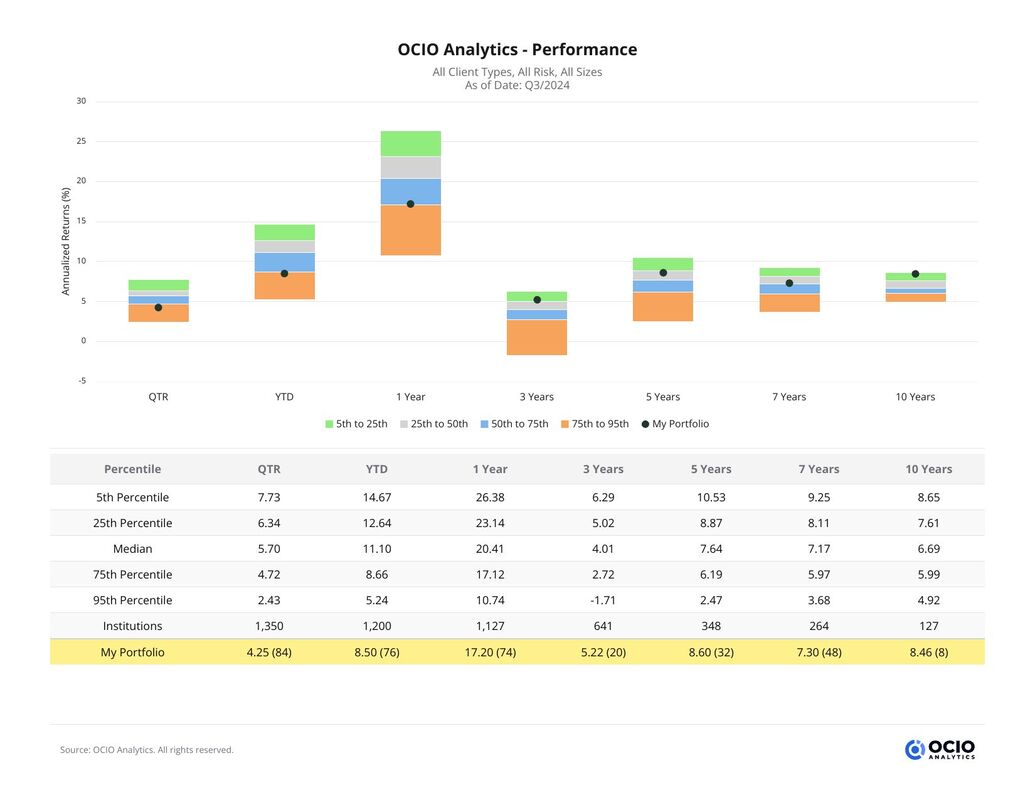
Task: Select the '-1.71' cell in the table
Action: click(x=603, y=601)
